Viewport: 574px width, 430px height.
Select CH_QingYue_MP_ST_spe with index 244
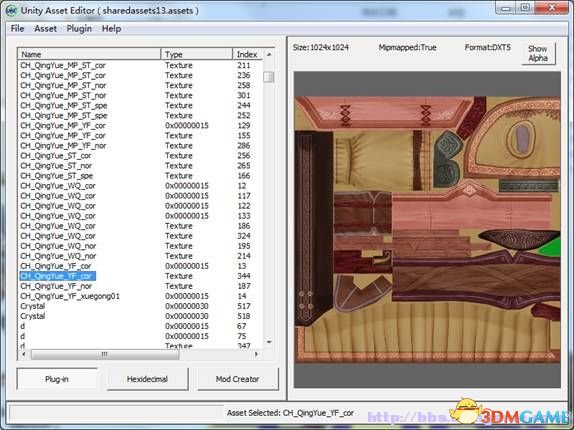point(140,106)
